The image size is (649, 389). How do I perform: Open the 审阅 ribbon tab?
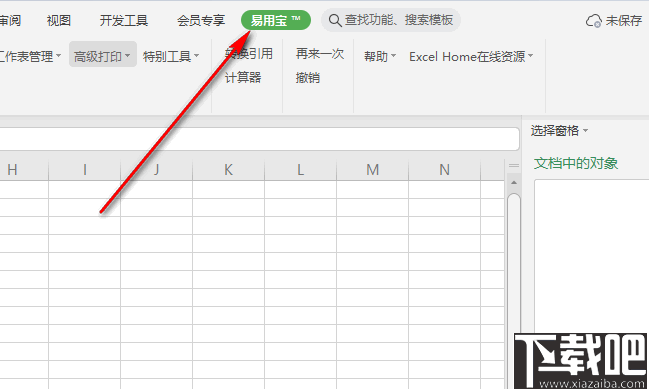(10, 20)
